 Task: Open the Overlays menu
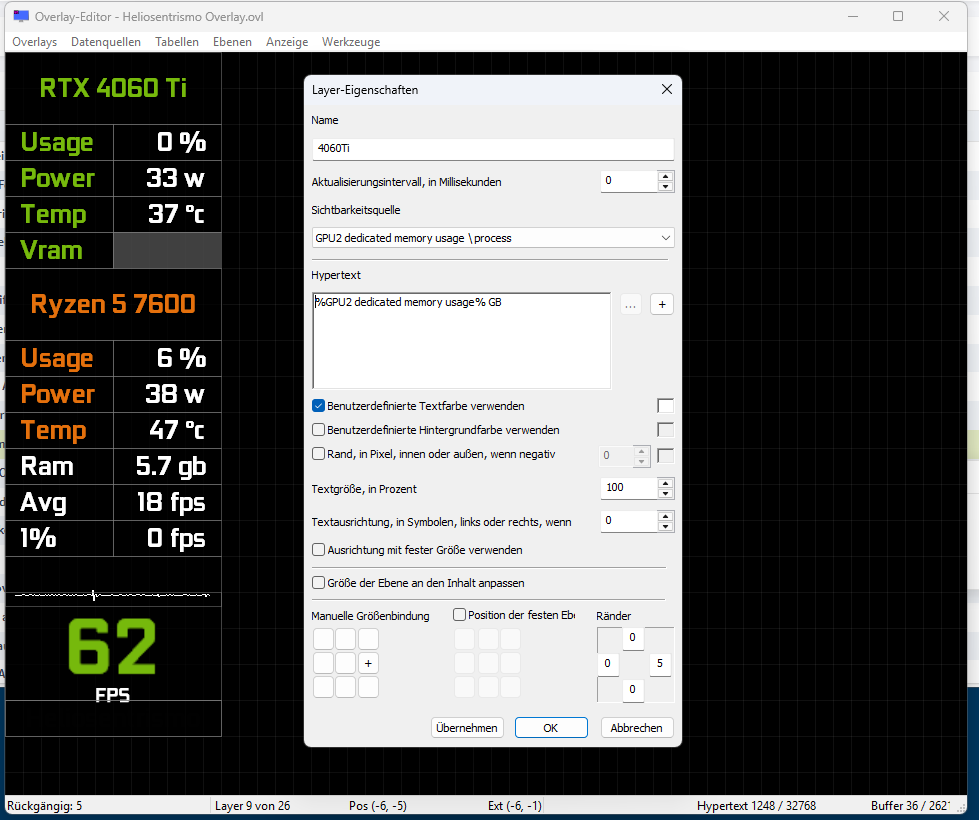[x=34, y=42]
